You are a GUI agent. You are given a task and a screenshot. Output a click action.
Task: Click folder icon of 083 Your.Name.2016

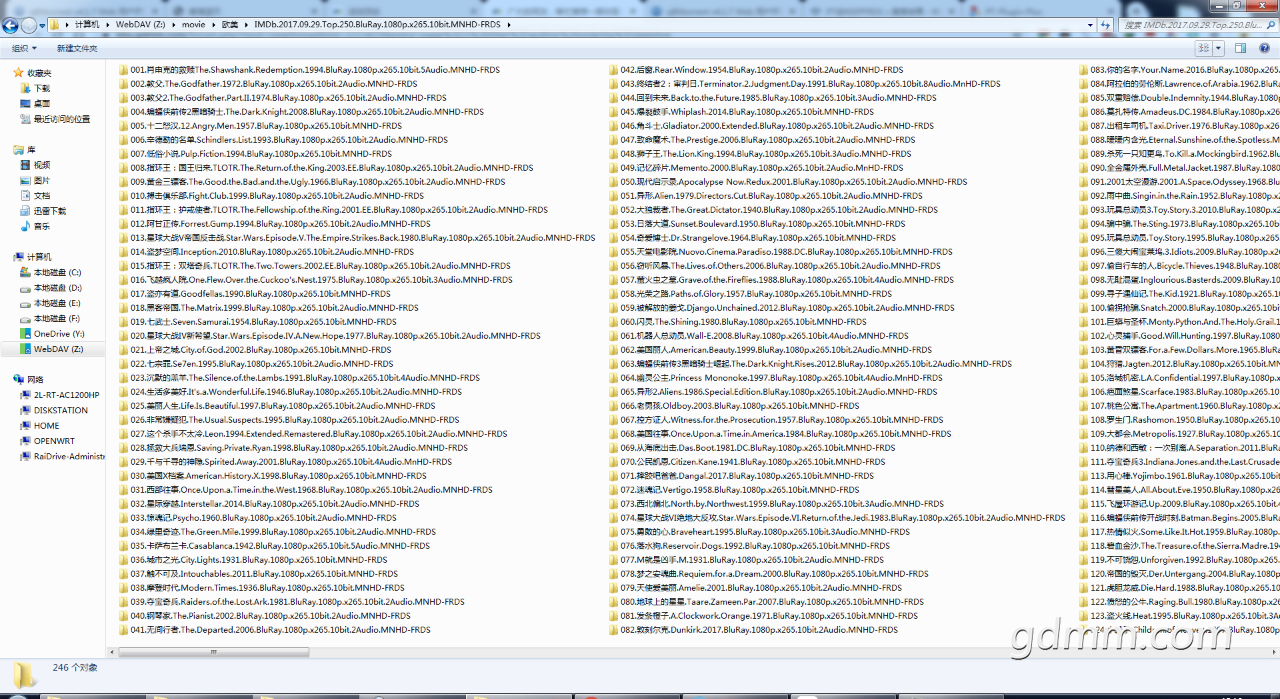1083,70
